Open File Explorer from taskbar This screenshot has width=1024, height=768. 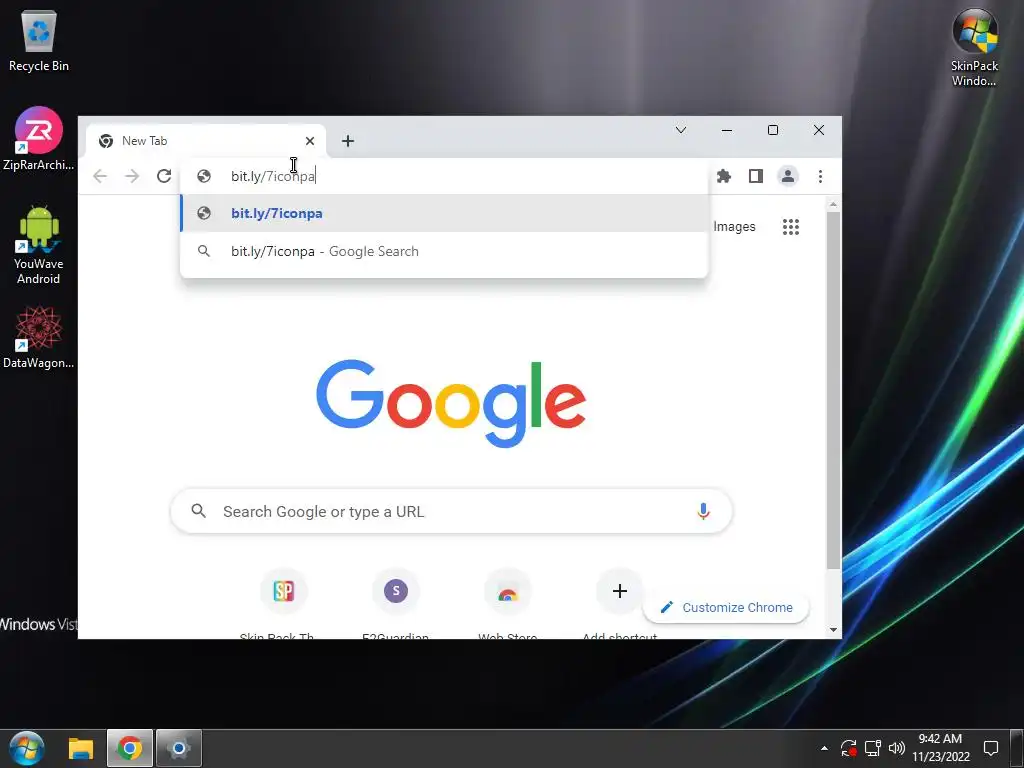[x=81, y=748]
